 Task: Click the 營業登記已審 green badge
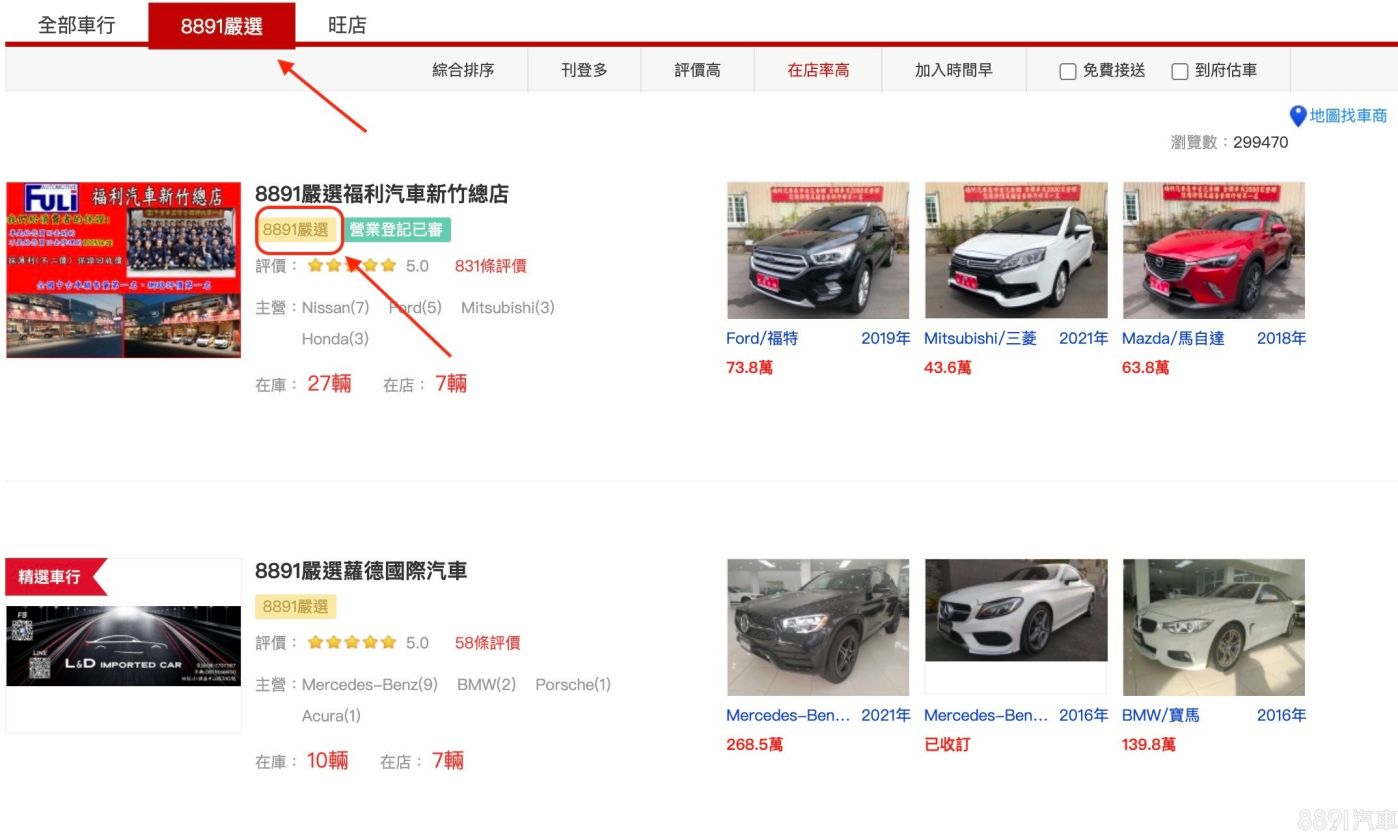(x=398, y=230)
